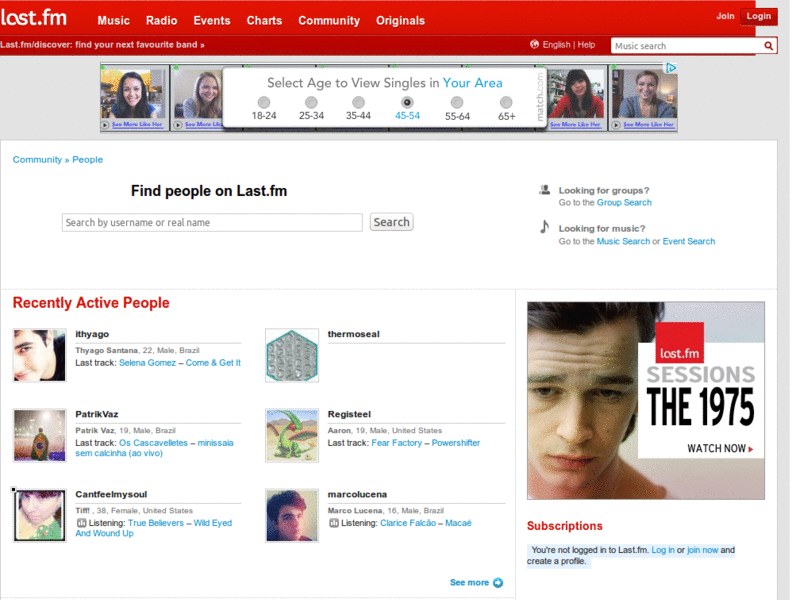The image size is (800, 600).
Task: Open the thermoseal username link
Action: coord(354,334)
